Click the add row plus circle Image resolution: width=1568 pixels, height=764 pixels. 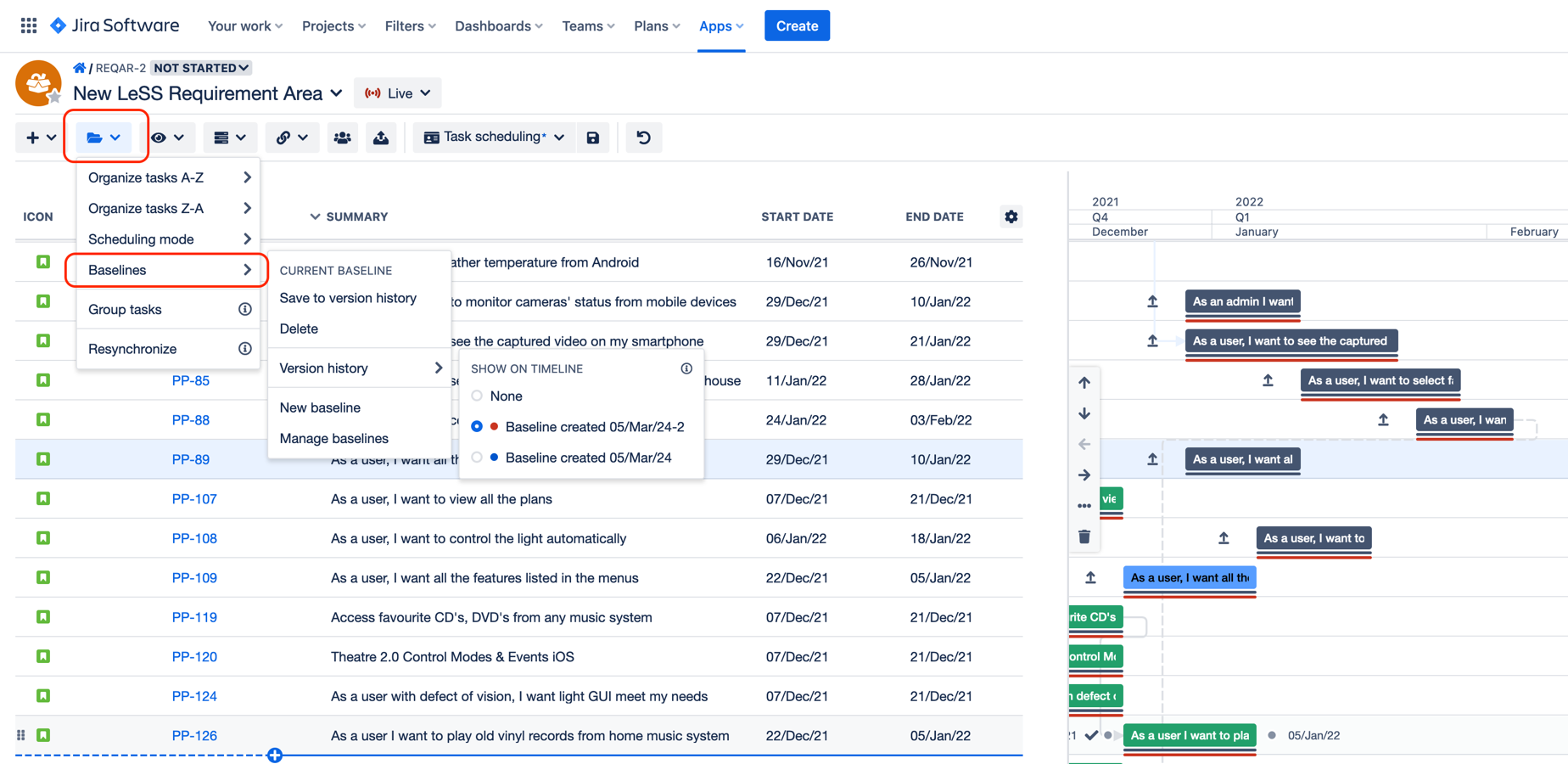coord(275,755)
